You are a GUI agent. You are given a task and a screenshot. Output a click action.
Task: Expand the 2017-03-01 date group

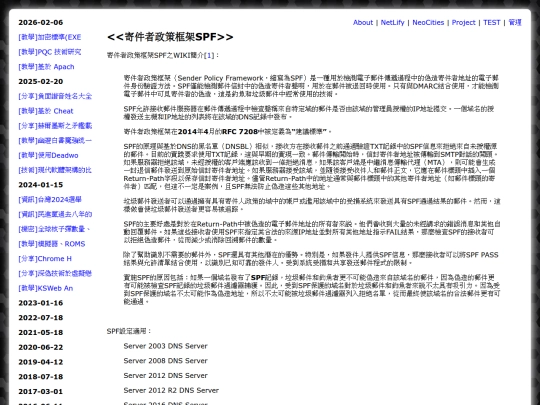point(41,392)
